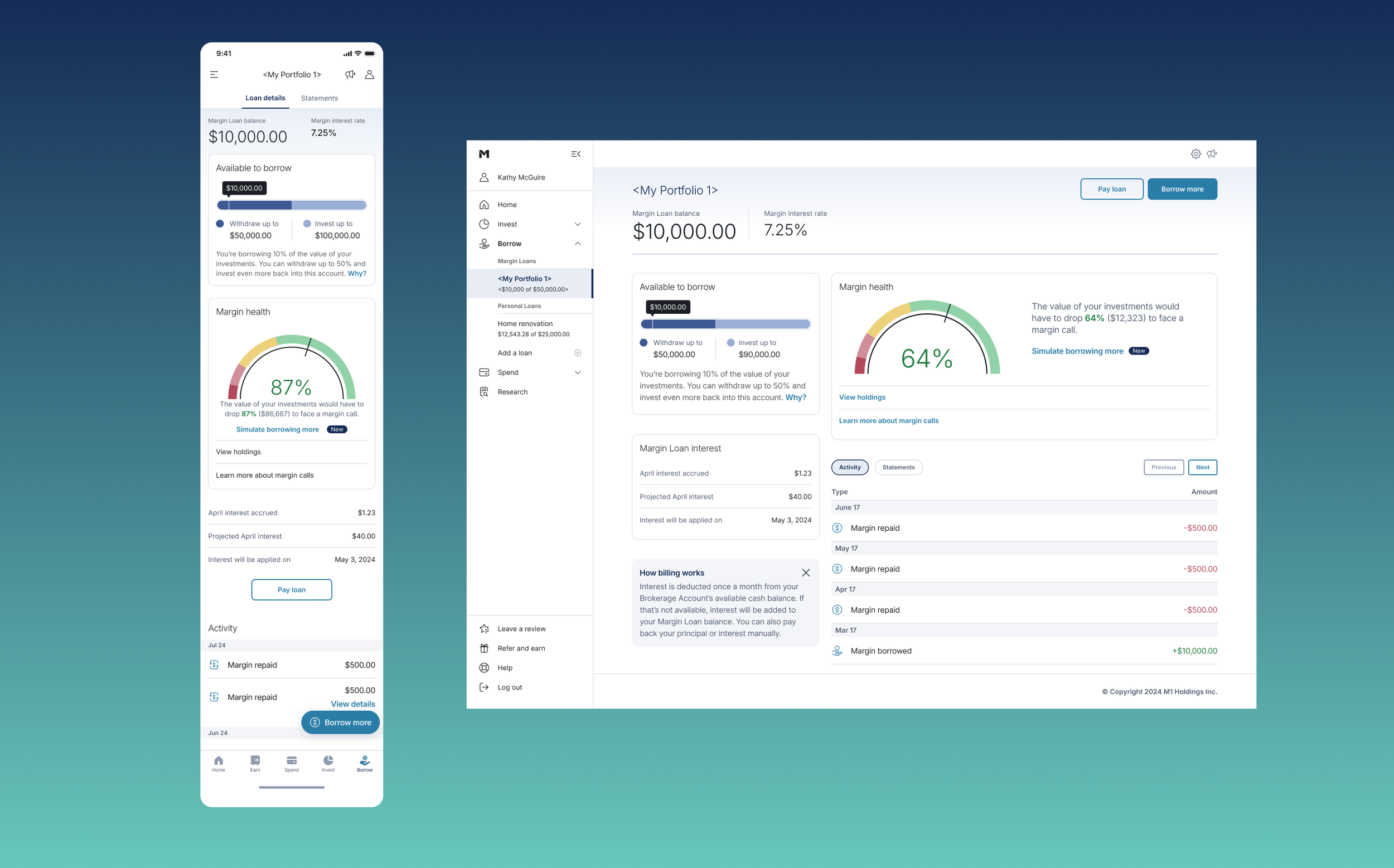Viewport: 1394px width, 868px height.
Task: Collapse the Borrow sidebar section
Action: coord(578,244)
